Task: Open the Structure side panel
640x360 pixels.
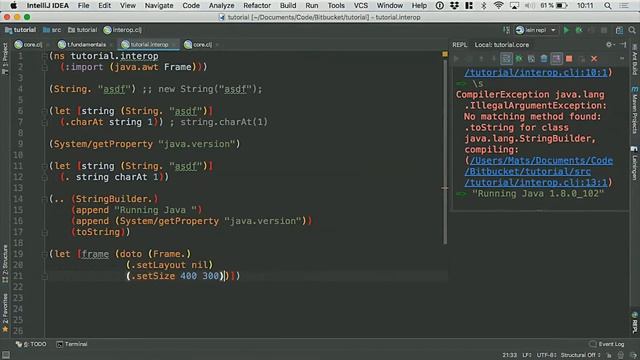Action: 5,264
